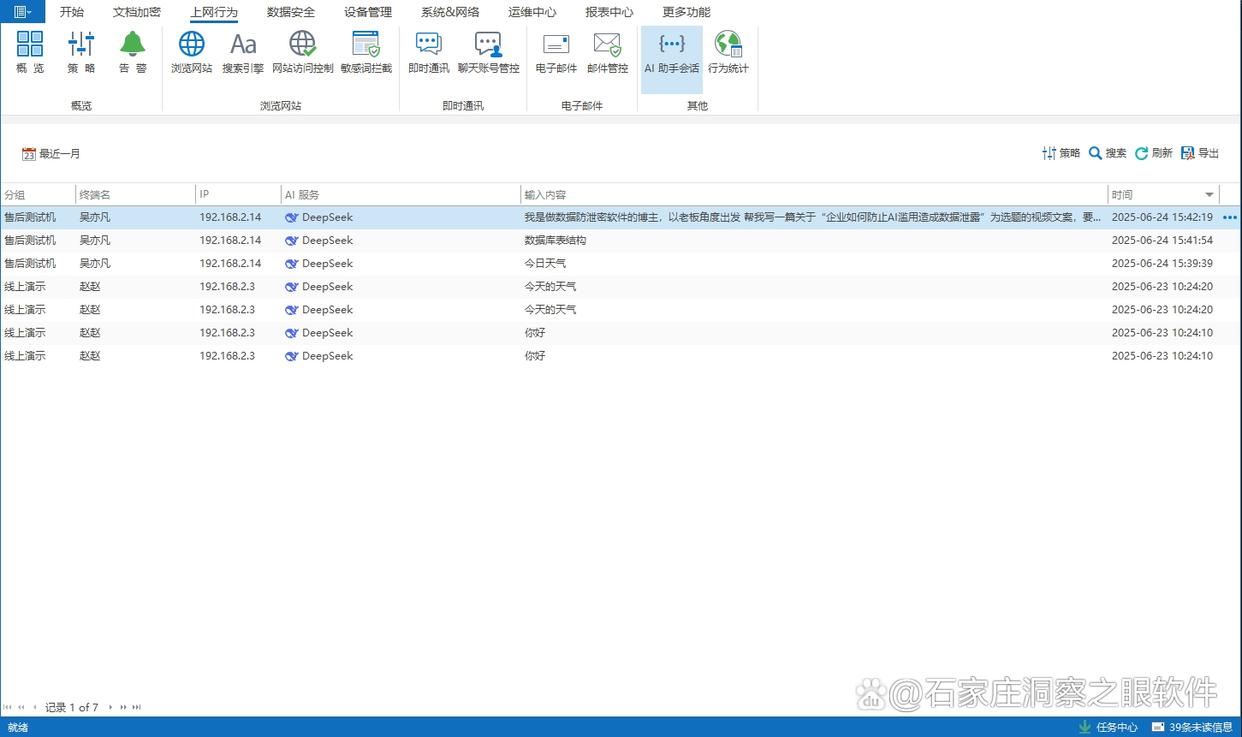1242x737 pixels.
Task: Click the 时间 column sort arrow
Action: point(1209,195)
